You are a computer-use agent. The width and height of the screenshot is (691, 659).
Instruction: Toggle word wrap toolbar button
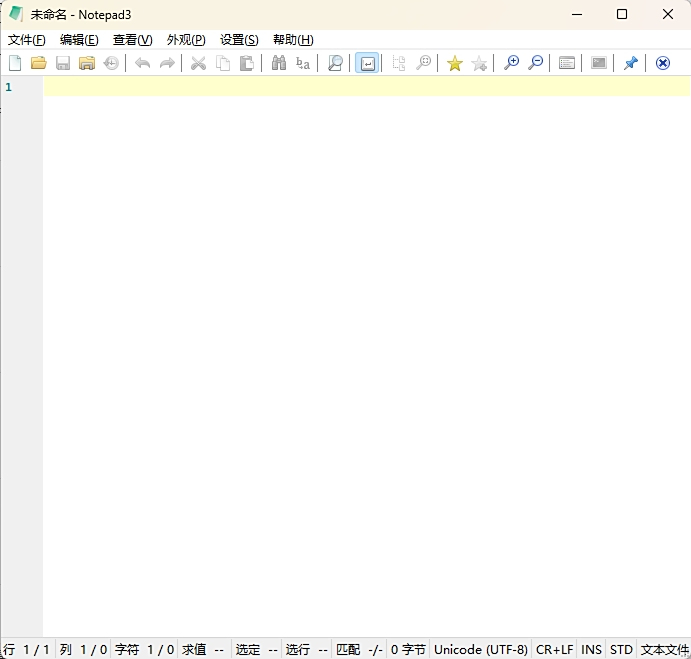[x=367, y=63]
